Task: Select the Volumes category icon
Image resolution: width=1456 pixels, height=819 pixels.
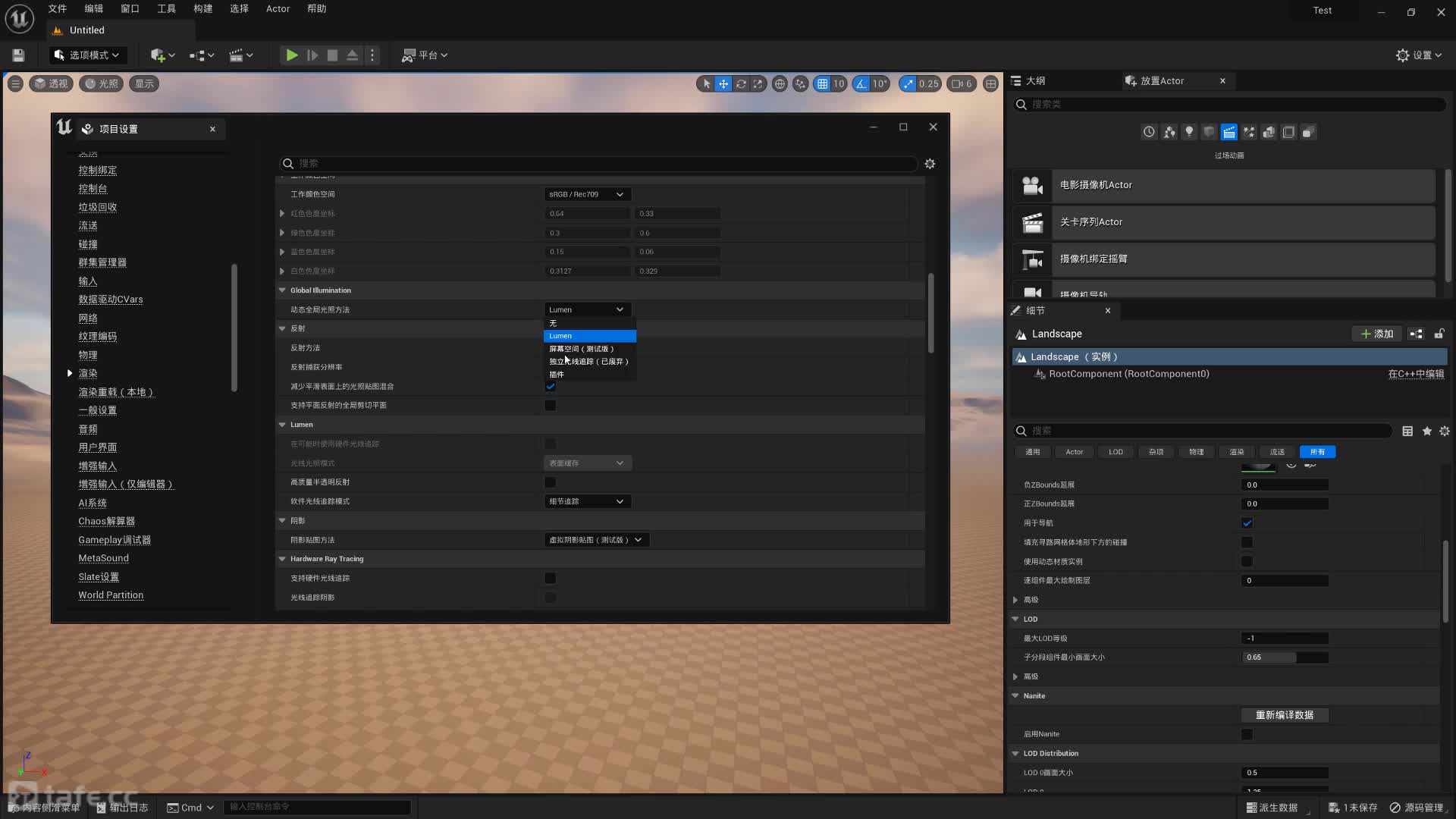Action: pos(1288,133)
